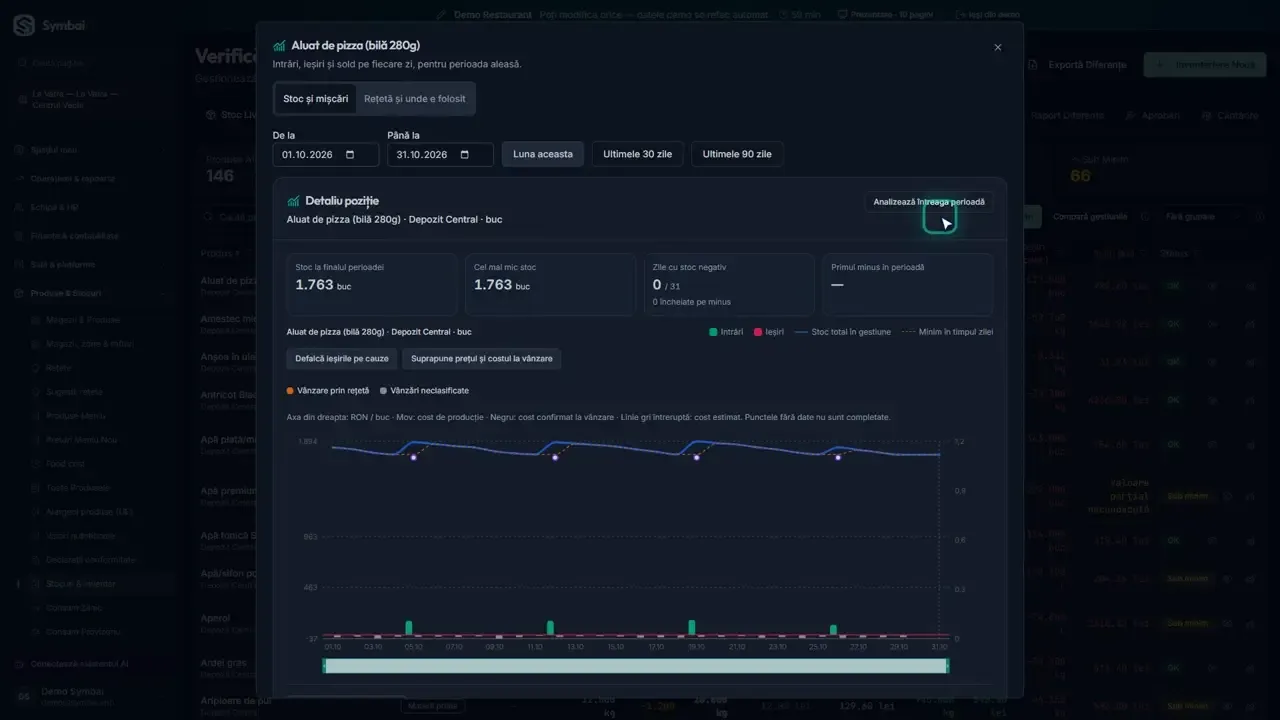Click the green Intrări bar near 05.10
Viewport: 1280px width, 720px height.
[x=409, y=627]
